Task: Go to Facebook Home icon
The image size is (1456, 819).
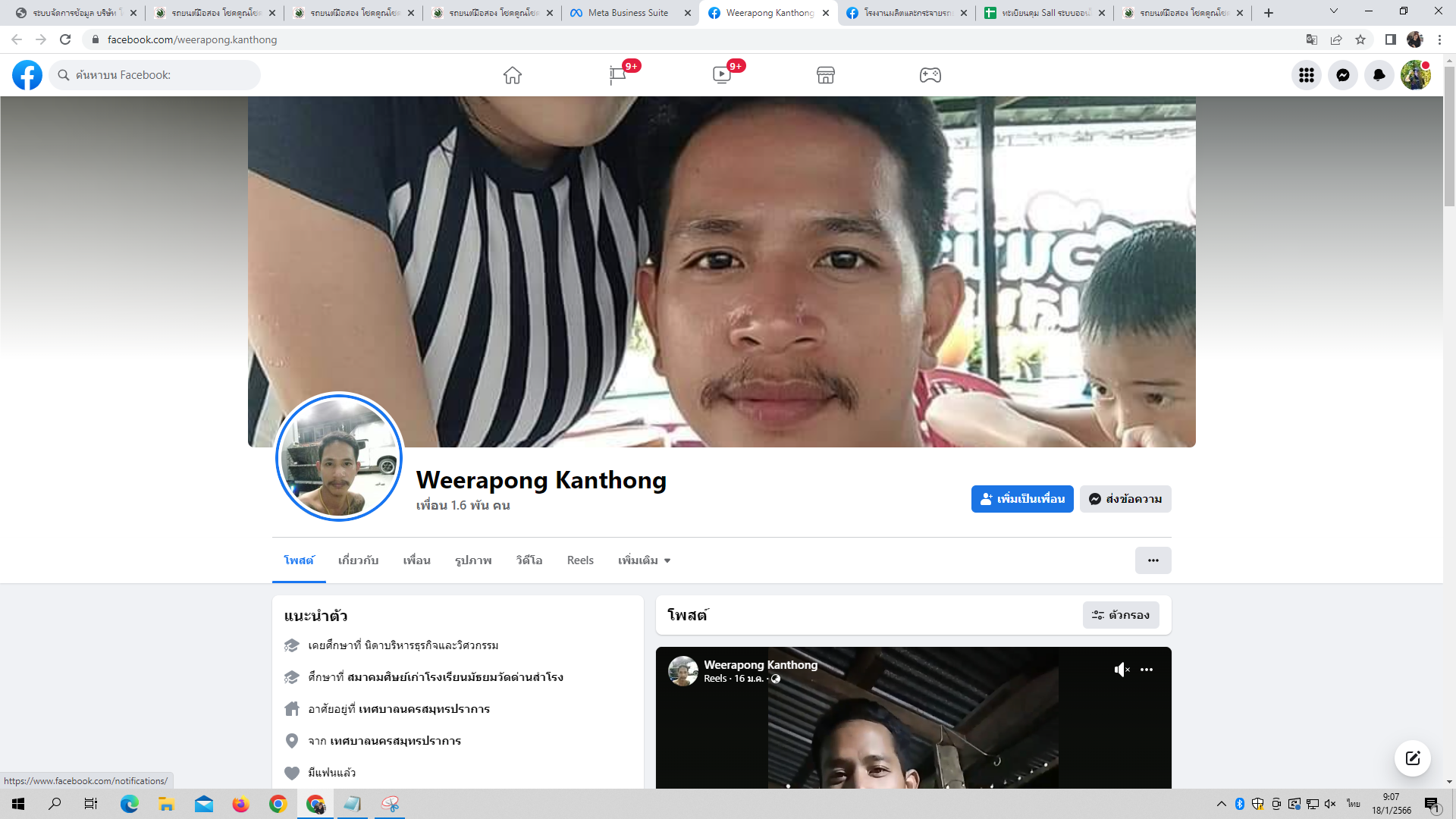Action: point(513,75)
